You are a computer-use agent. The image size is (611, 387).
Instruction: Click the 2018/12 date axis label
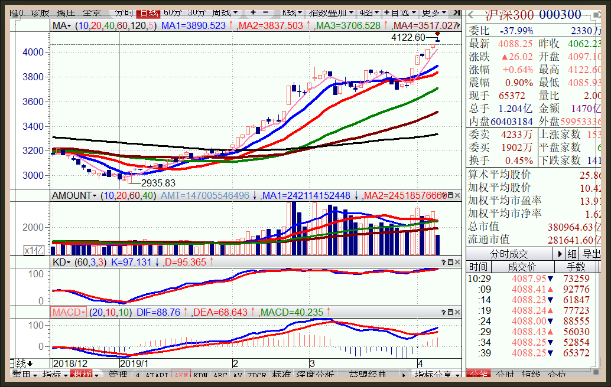pos(71,364)
